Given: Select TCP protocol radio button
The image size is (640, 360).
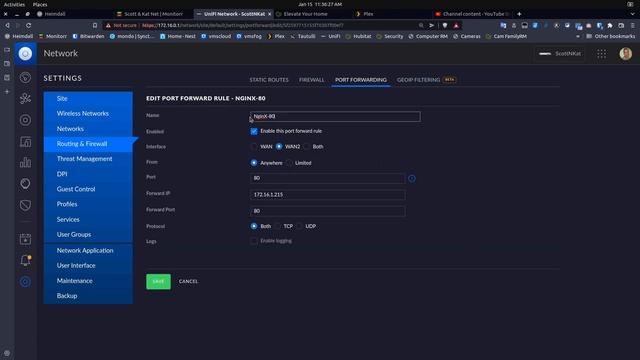Looking at the screenshot, I should 278,226.
